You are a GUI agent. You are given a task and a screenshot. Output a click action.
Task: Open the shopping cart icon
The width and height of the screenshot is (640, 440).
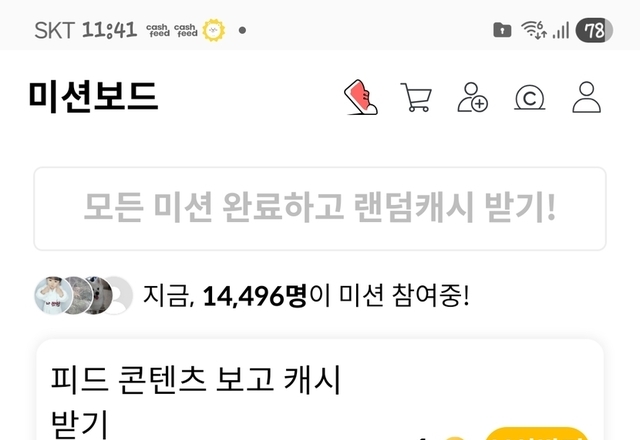point(416,97)
